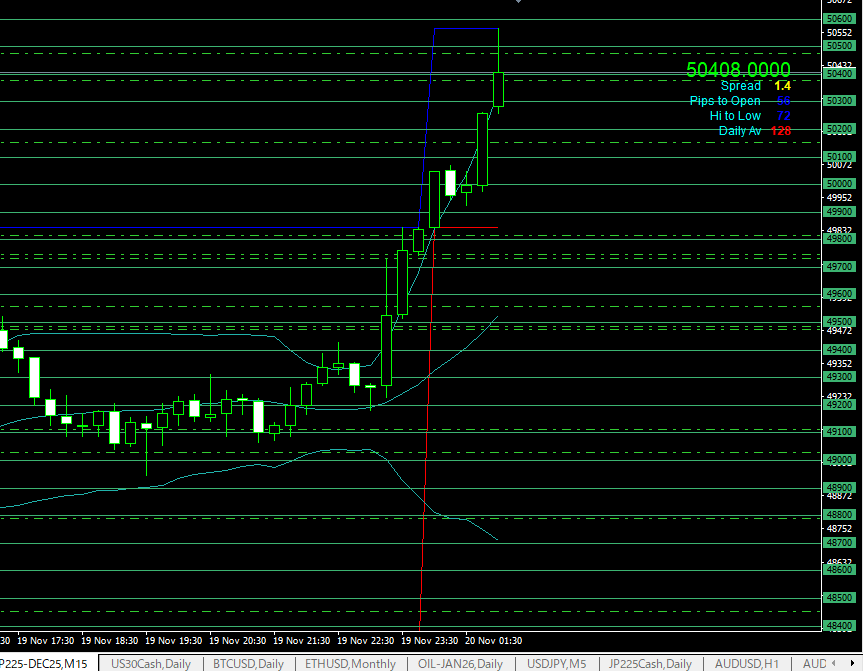Select the blue horizontal line above candles

(x=466, y=29)
